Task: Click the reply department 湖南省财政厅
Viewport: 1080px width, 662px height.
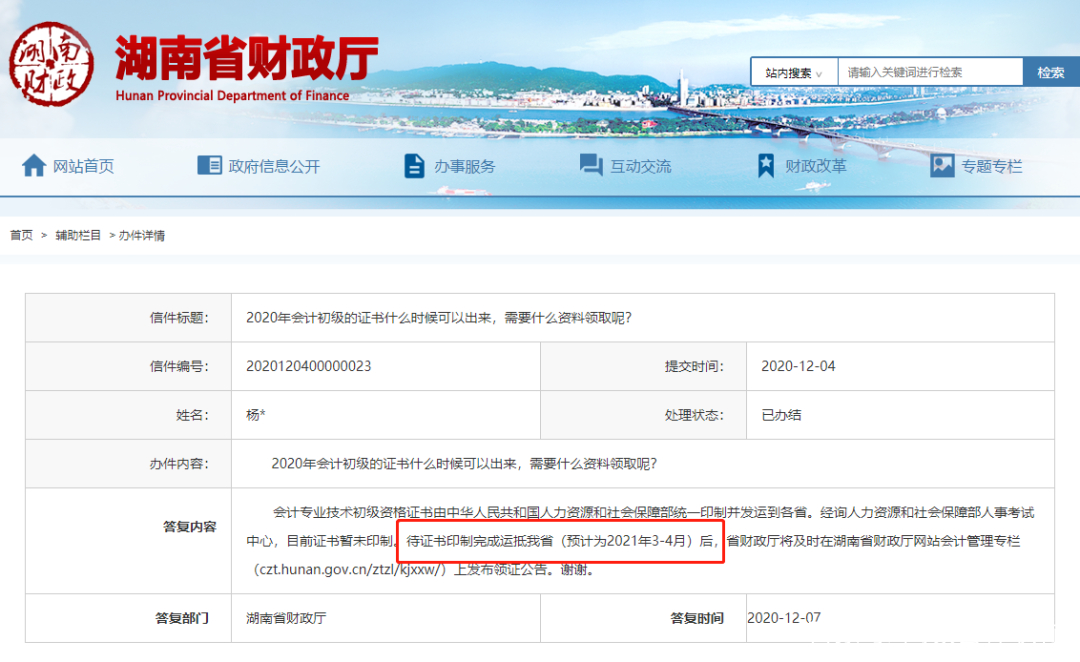Action: 286,618
